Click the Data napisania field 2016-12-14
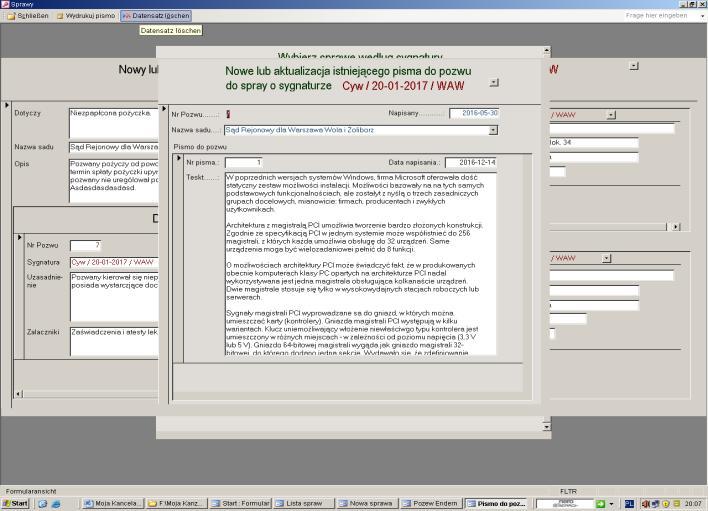Viewport: 708px width, 511px height. point(471,162)
